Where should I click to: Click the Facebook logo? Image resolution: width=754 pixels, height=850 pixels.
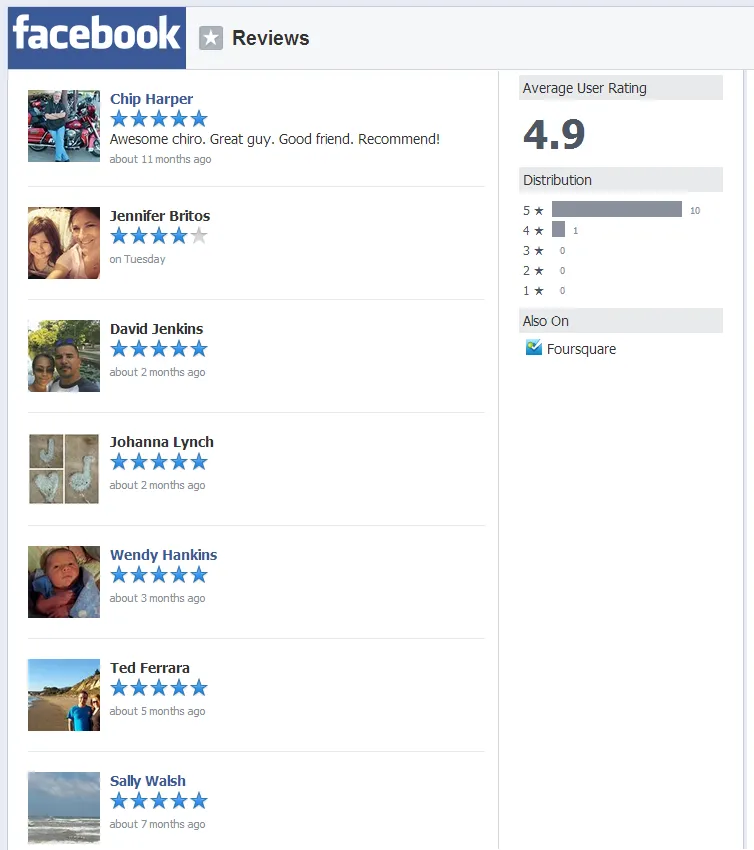(x=97, y=36)
